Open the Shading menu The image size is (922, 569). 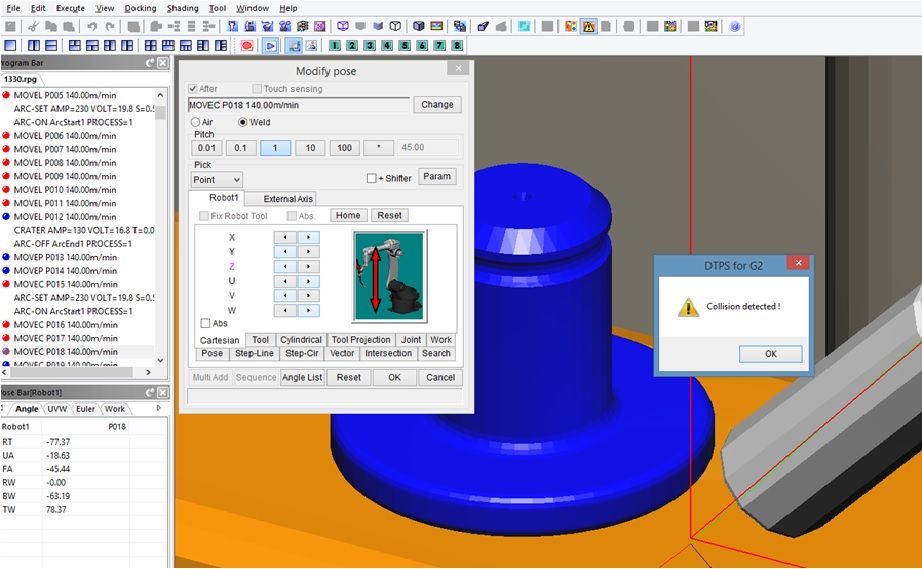(x=182, y=8)
